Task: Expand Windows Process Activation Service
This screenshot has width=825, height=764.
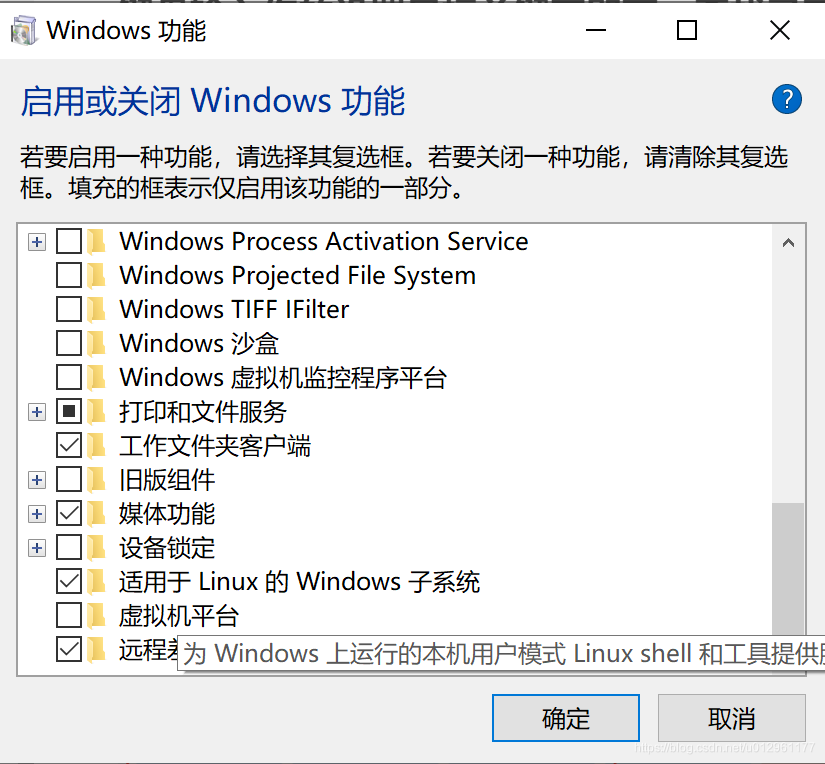Action: click(37, 241)
